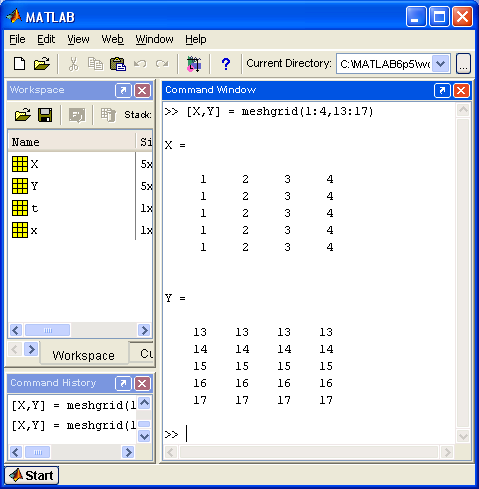Select variable Y grid icon in Workspace

(x=20, y=186)
